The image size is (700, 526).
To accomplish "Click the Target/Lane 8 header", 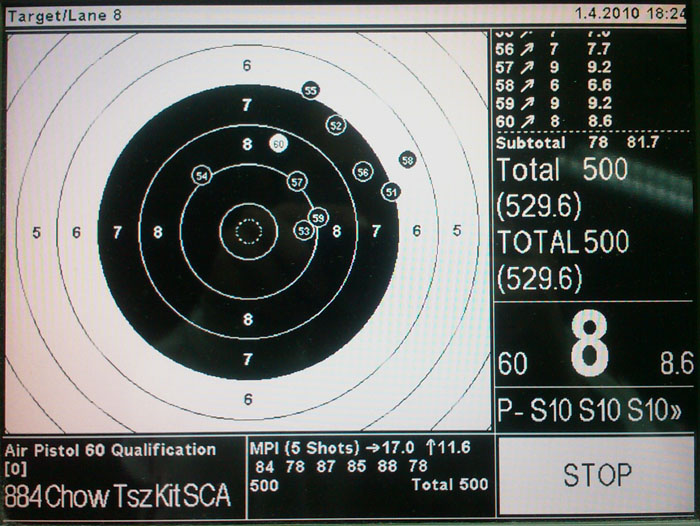I will [65, 16].
